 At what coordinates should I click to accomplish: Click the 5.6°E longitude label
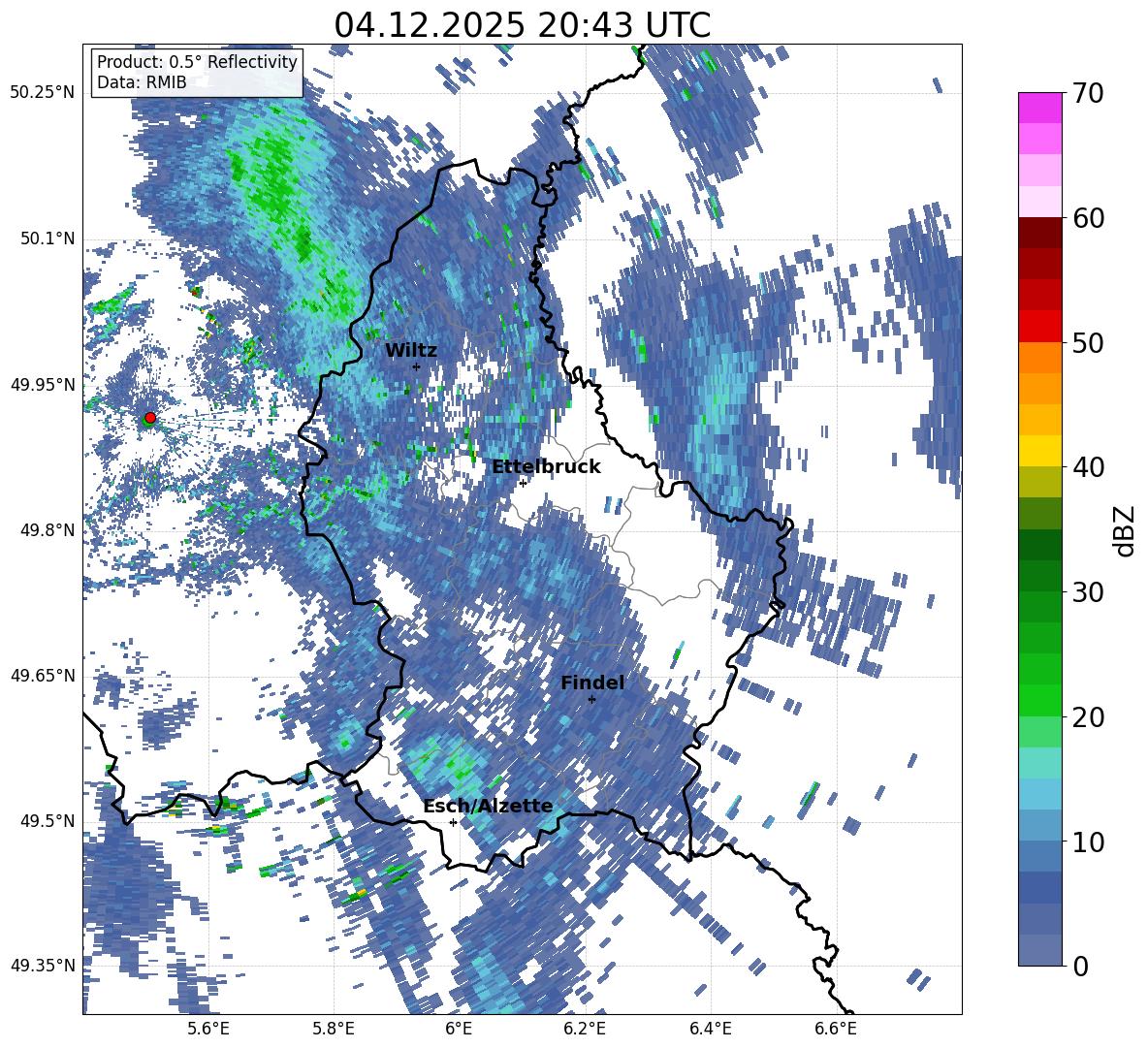pyautogui.click(x=207, y=1030)
